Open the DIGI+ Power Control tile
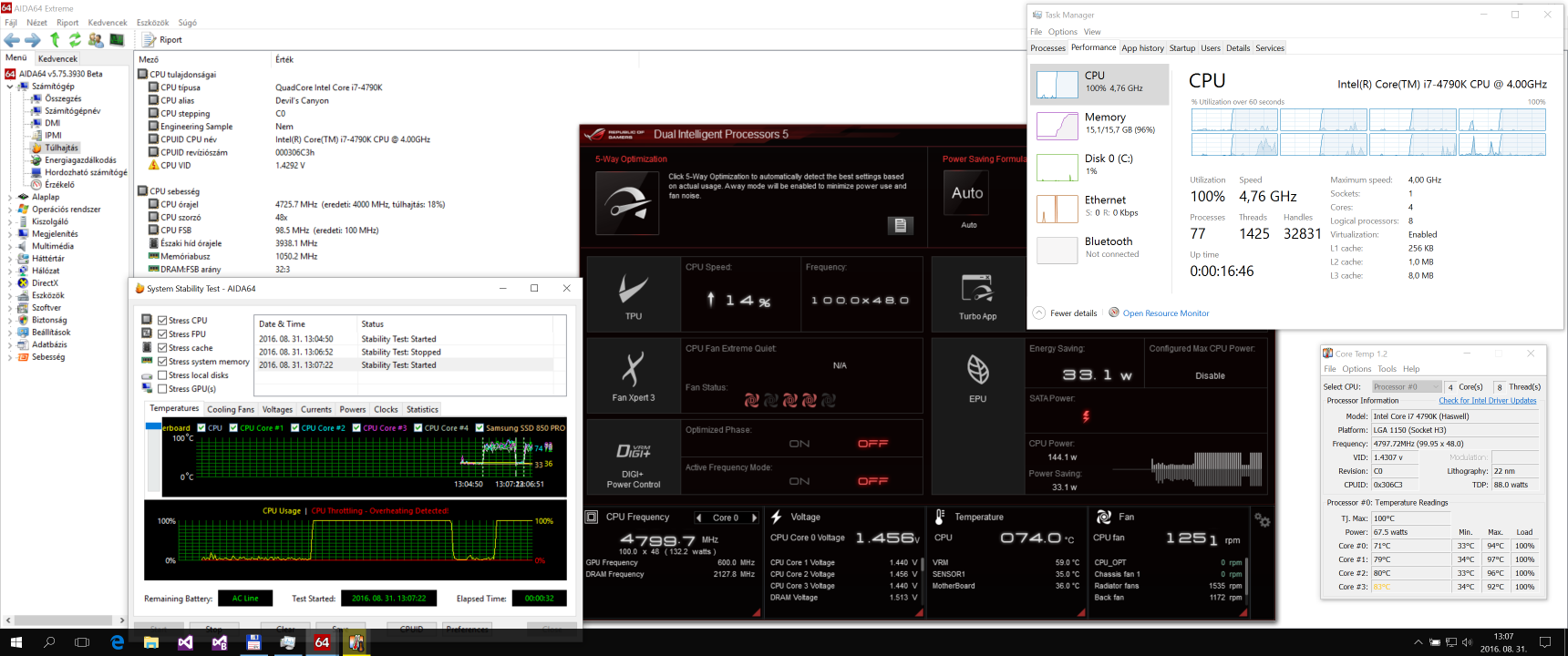1568x656 pixels. coord(633,456)
